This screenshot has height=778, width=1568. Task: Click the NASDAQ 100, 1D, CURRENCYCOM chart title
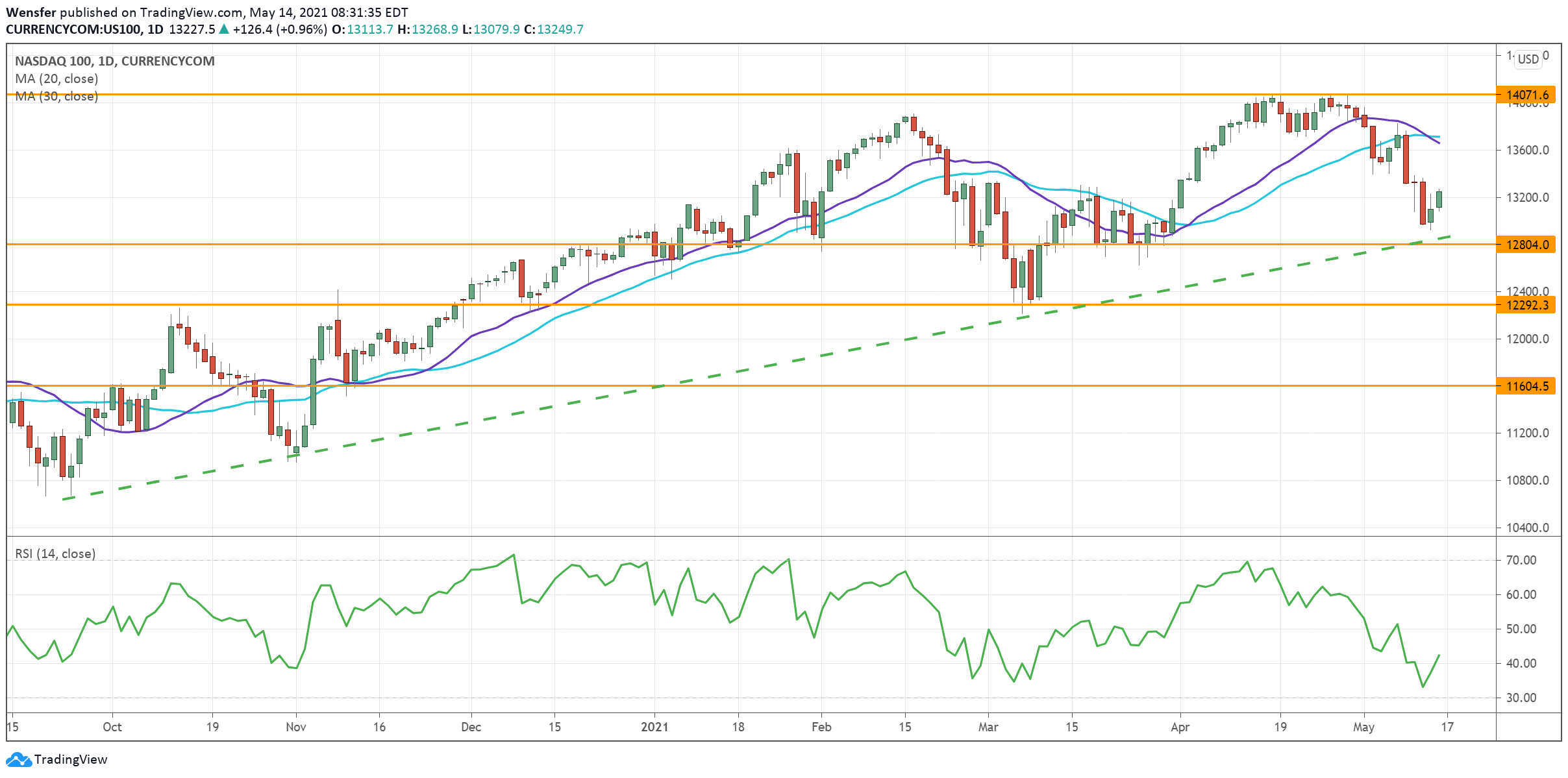pyautogui.click(x=114, y=61)
